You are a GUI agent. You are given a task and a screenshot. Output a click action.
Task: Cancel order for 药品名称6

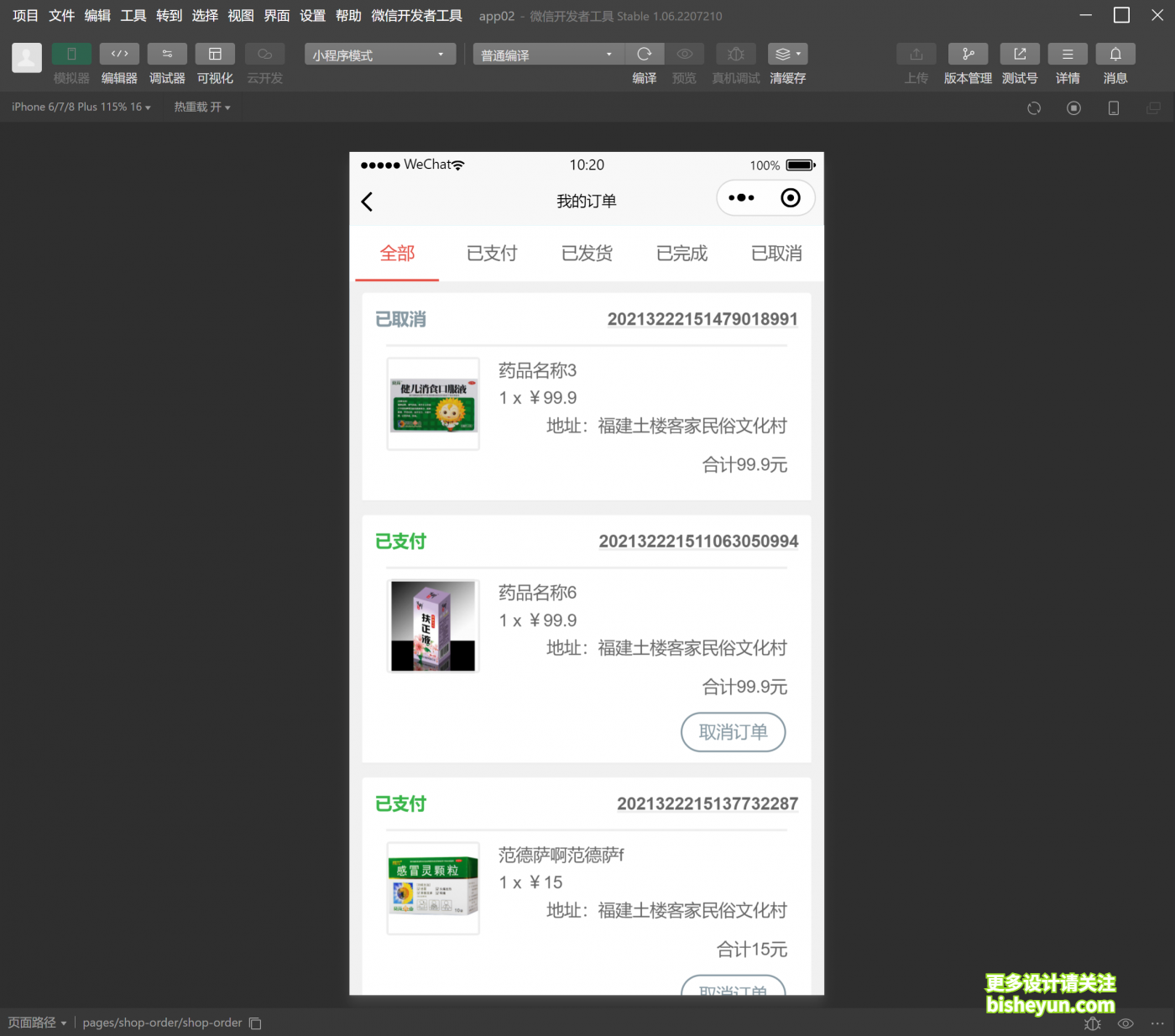click(x=734, y=732)
